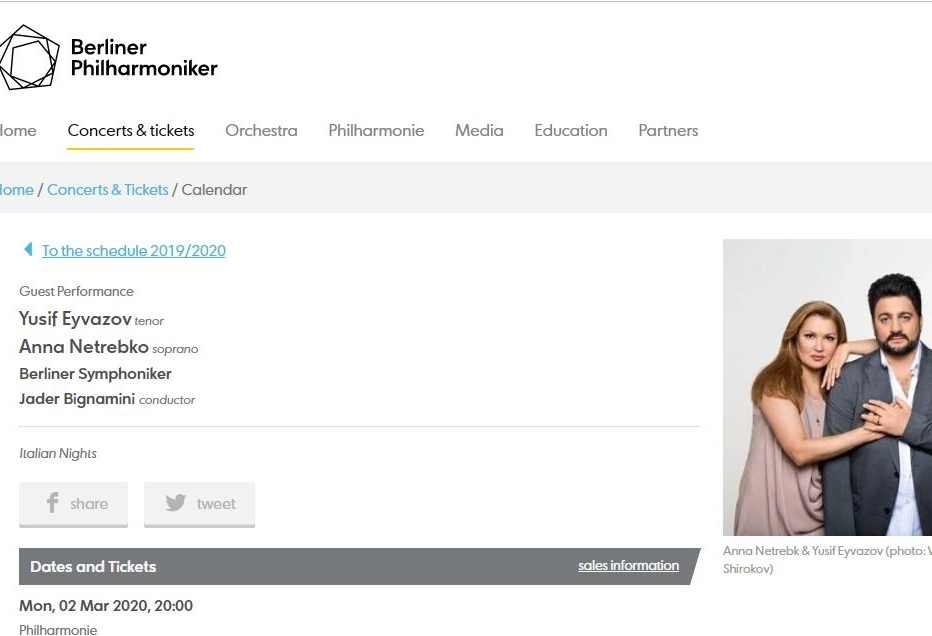This screenshot has height=636, width=932.
Task: Click the Facebook icon on share button
Action: point(52,503)
